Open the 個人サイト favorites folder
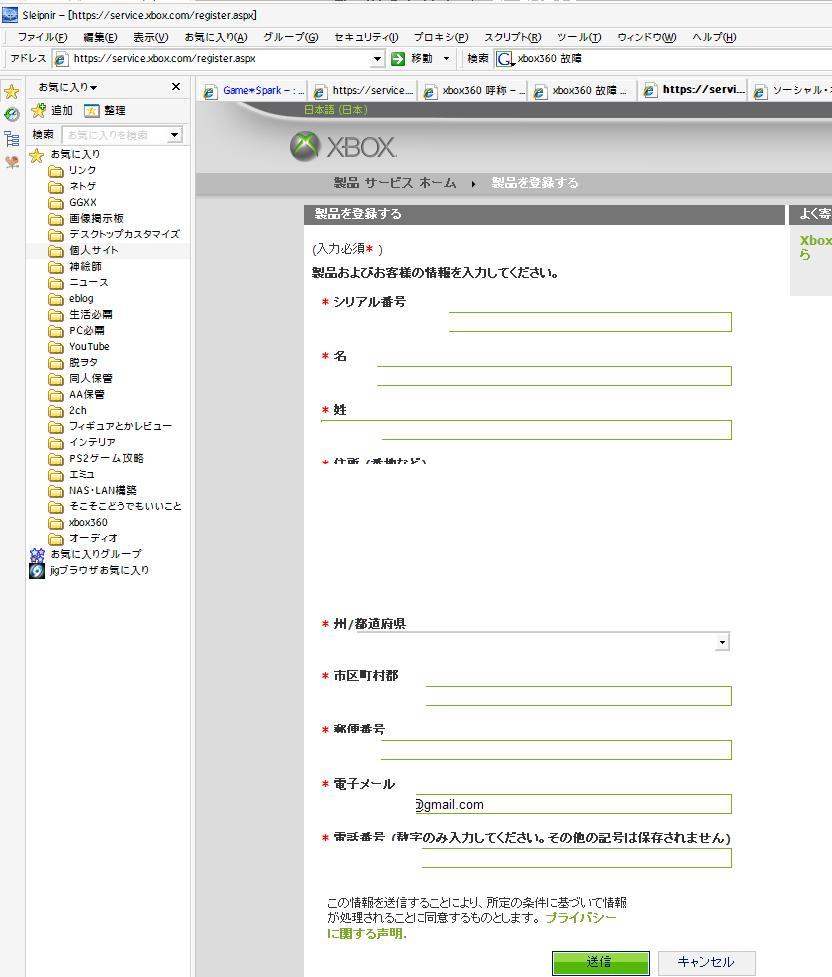The height and width of the screenshot is (977, 832). pos(93,250)
